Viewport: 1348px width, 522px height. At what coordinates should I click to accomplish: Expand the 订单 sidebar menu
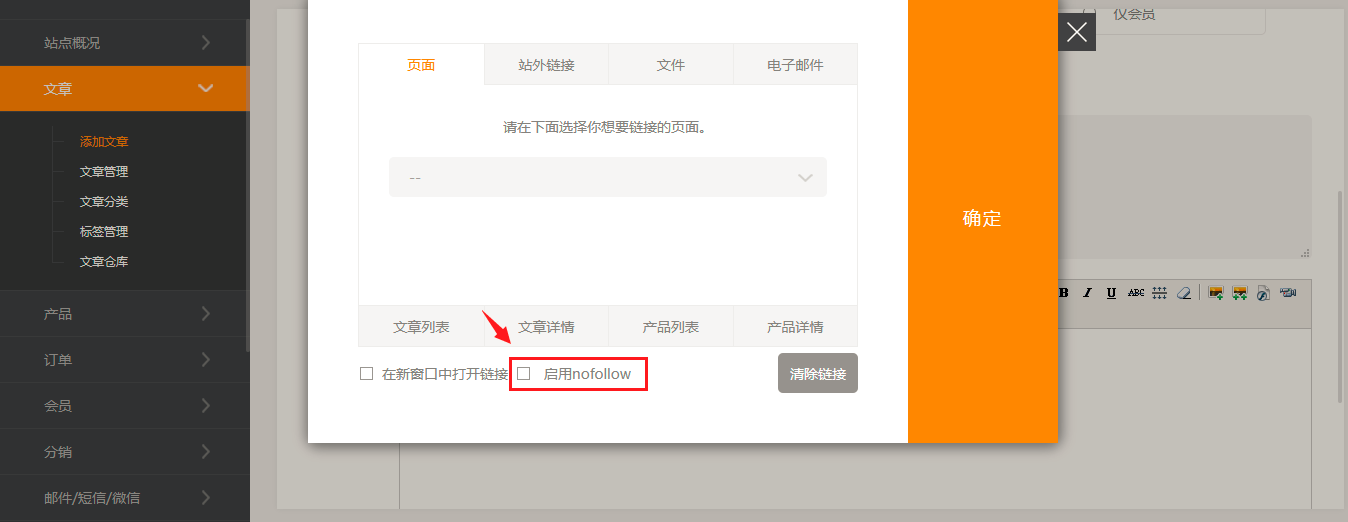coord(124,360)
